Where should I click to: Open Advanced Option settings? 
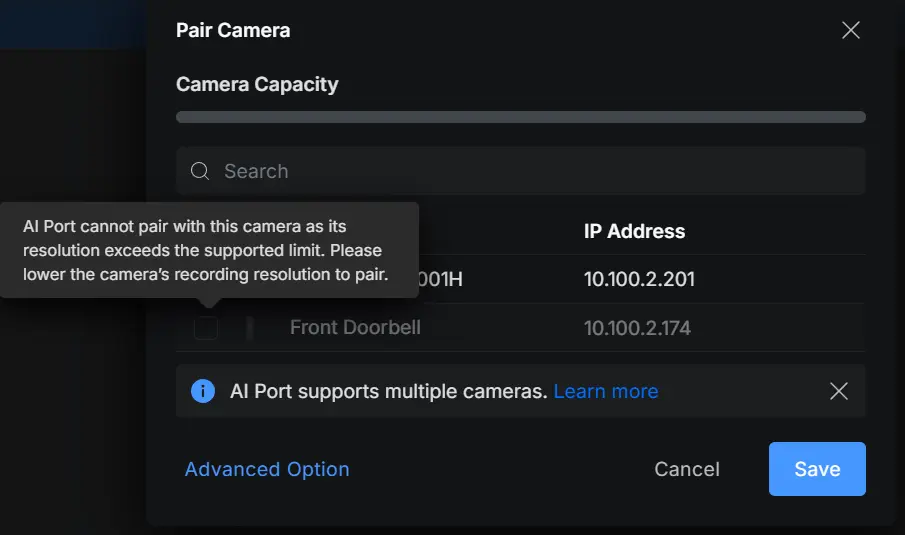coord(267,469)
